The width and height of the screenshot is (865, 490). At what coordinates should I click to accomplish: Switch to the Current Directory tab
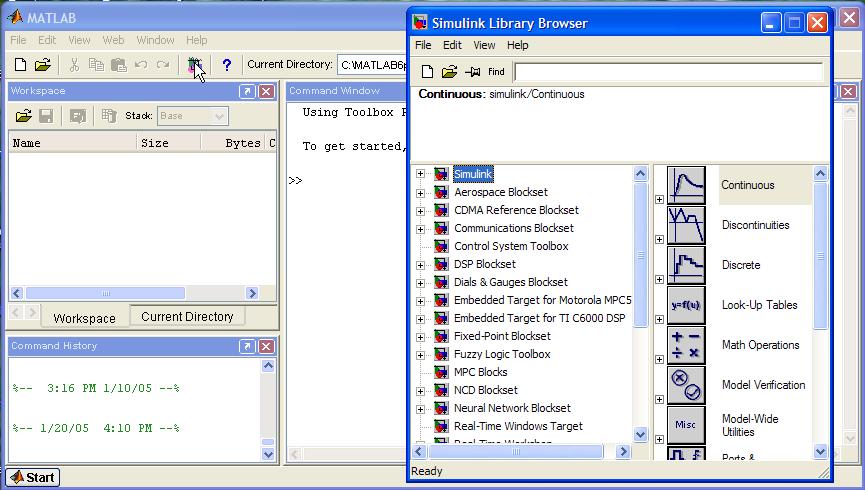click(x=187, y=317)
